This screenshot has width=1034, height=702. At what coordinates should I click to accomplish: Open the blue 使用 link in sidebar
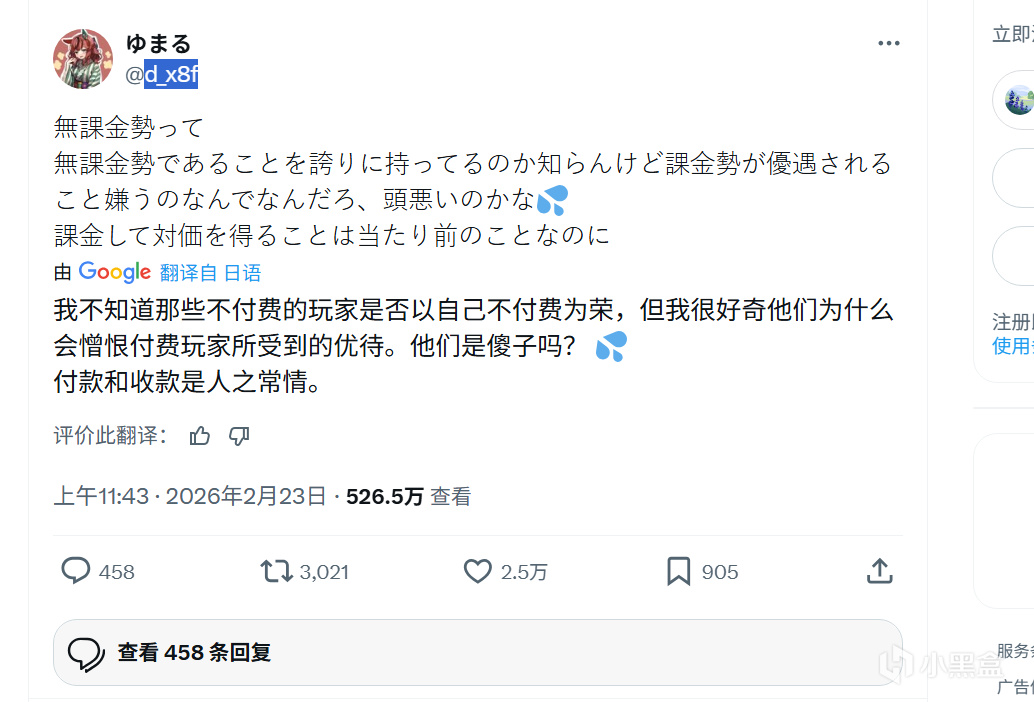pos(1012,346)
